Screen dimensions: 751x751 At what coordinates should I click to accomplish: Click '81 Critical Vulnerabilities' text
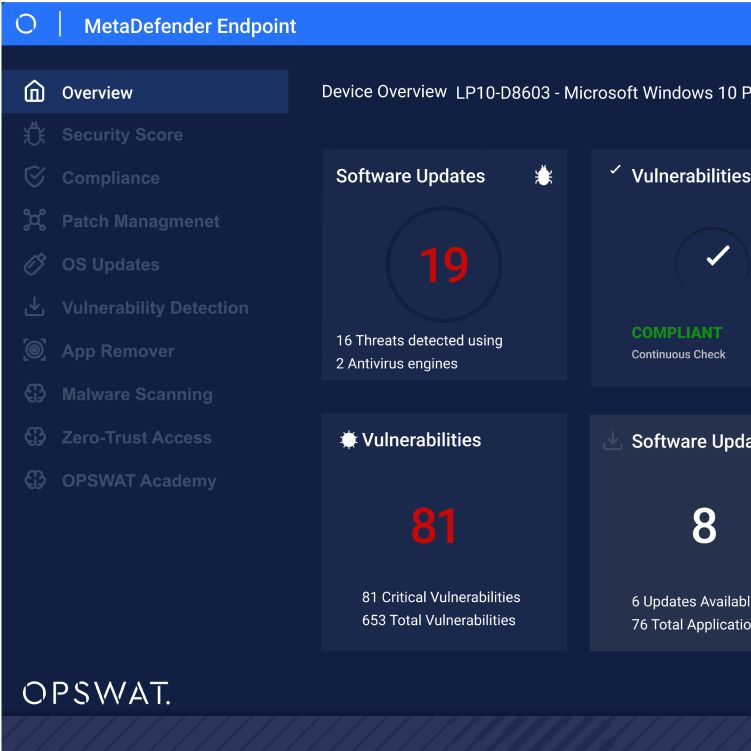point(441,597)
